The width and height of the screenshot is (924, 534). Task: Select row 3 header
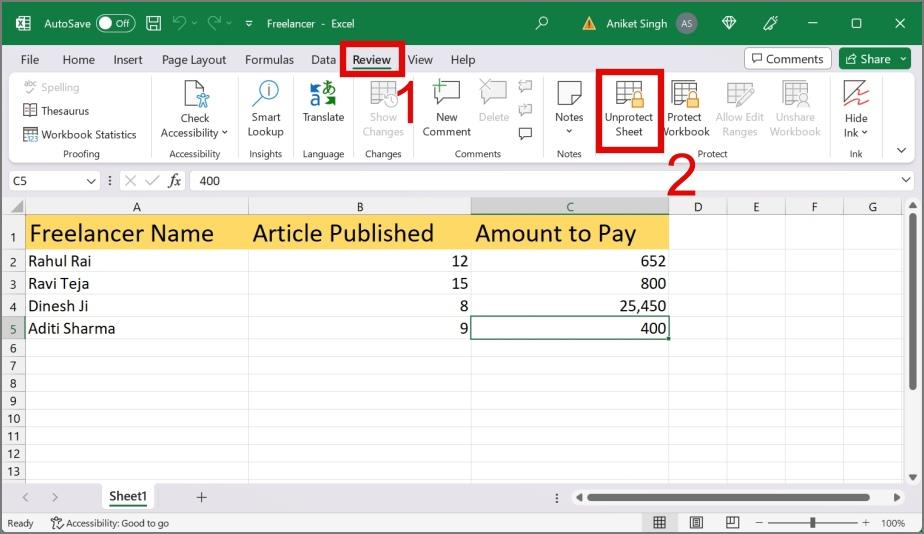coord(13,284)
